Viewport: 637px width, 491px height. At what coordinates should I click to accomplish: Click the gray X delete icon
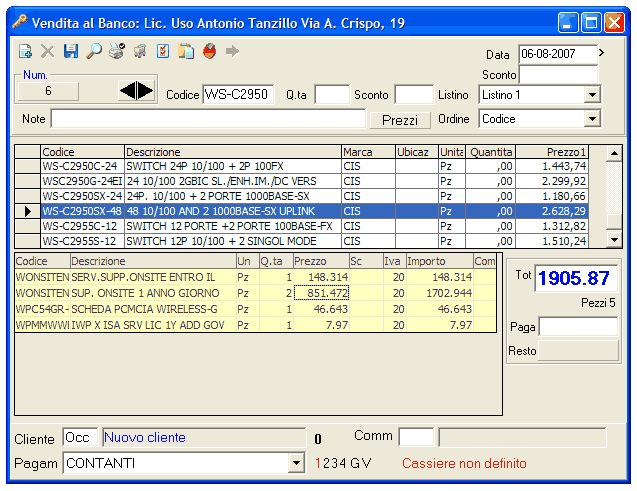(48, 52)
